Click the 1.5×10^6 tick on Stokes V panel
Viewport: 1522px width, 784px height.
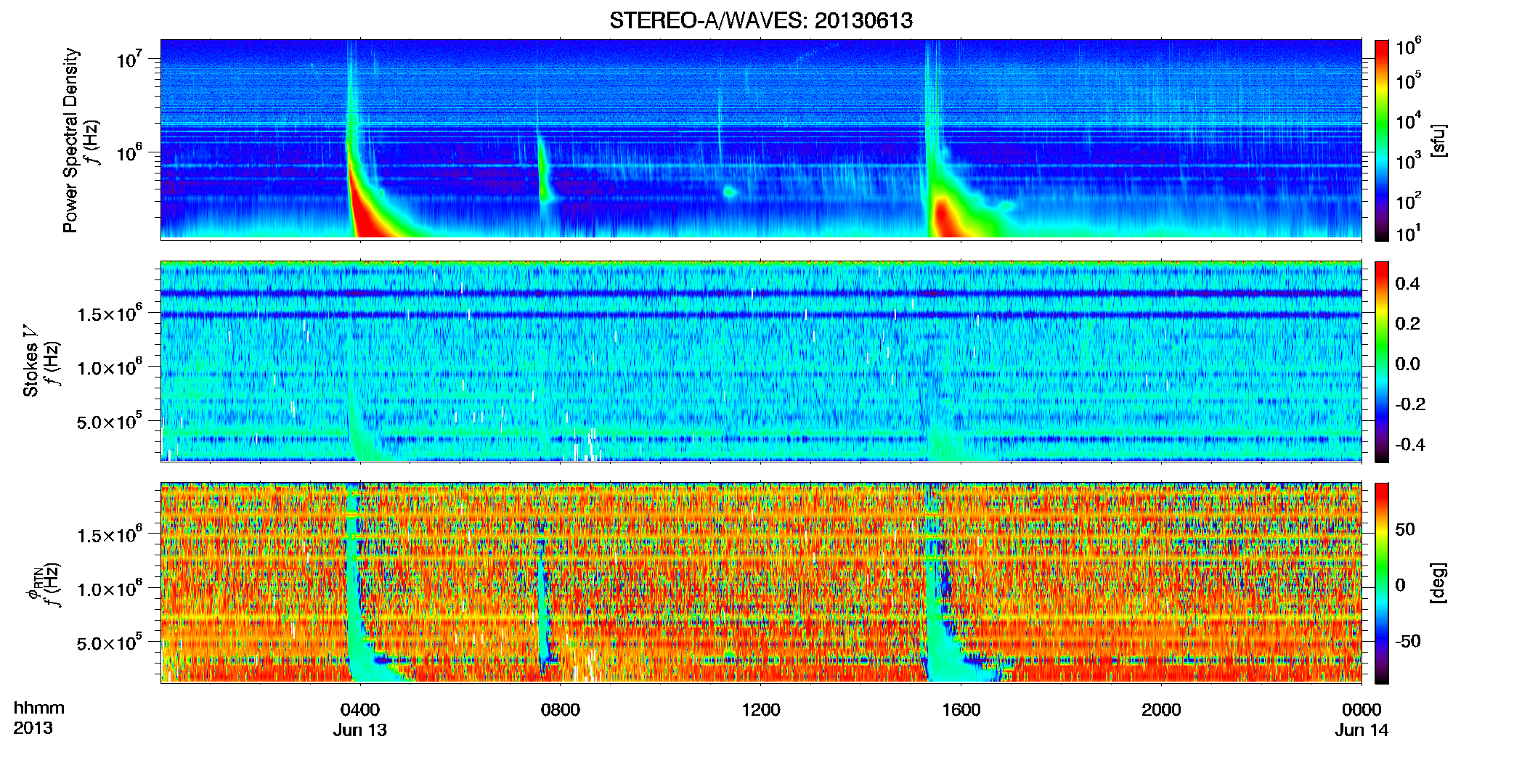(x=109, y=314)
